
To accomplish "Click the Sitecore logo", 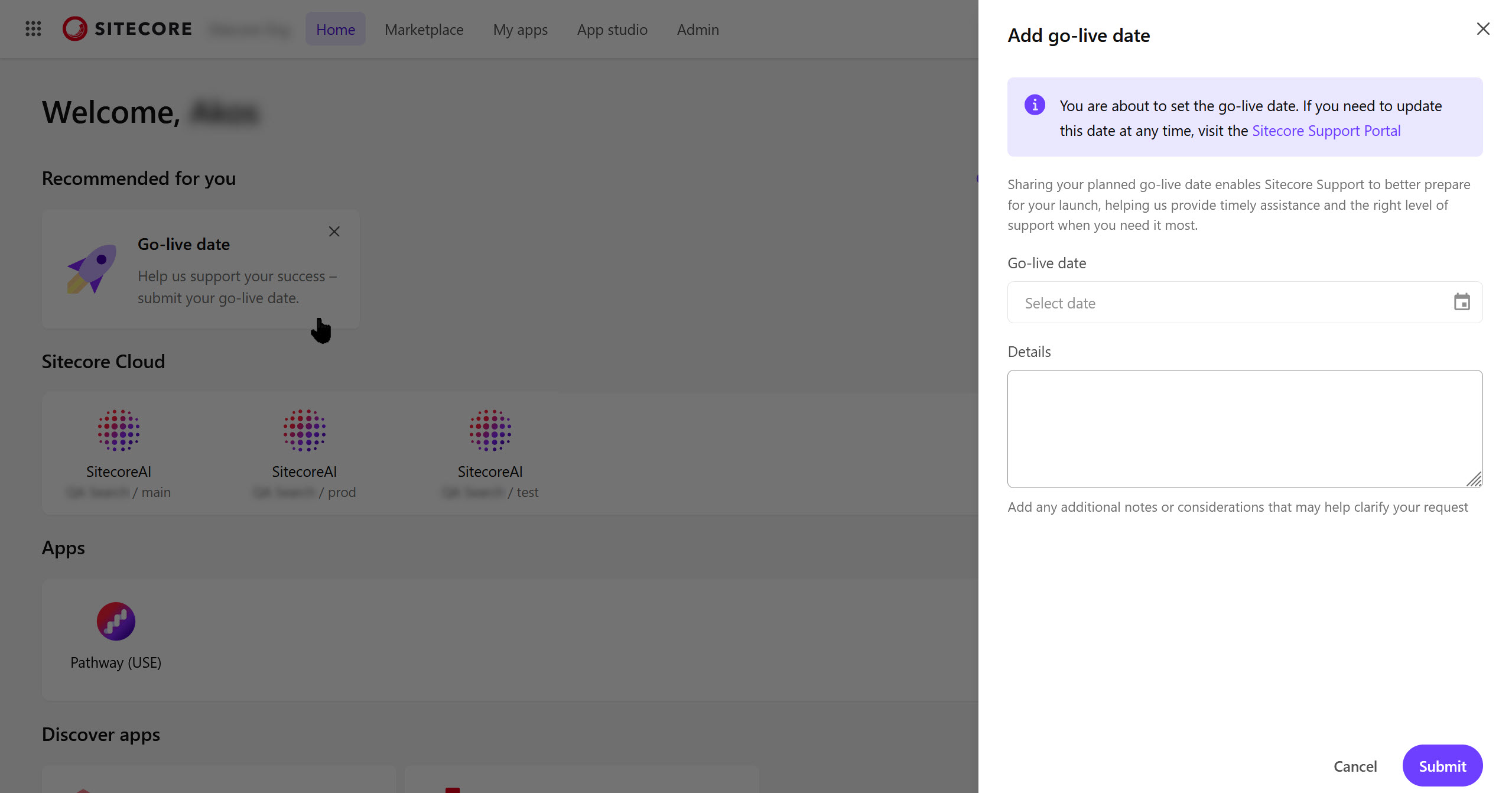I will [127, 29].
